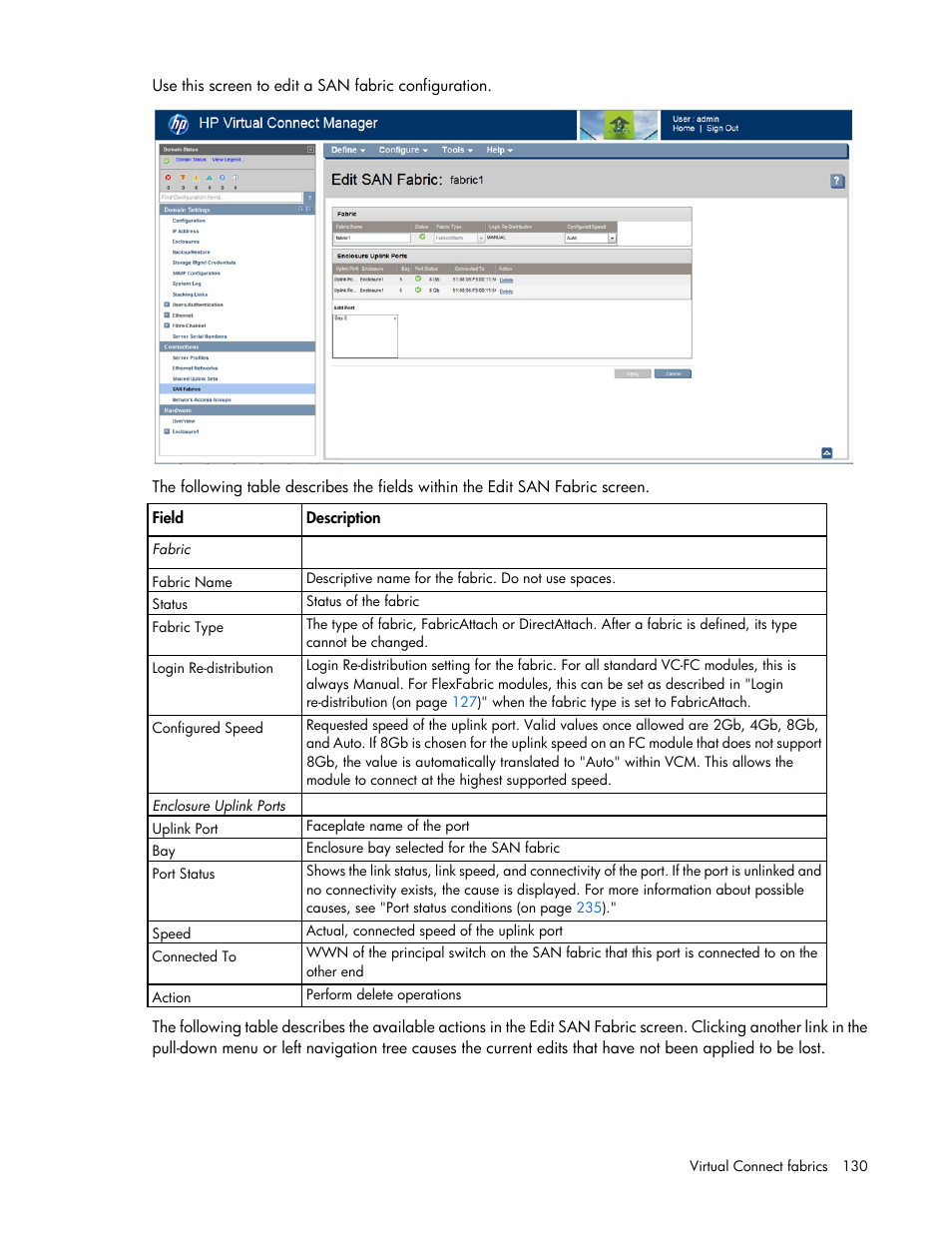Click the scroll-to-top arrow icon at bottom right
Viewport: 952px width, 1233px height.
click(x=826, y=452)
